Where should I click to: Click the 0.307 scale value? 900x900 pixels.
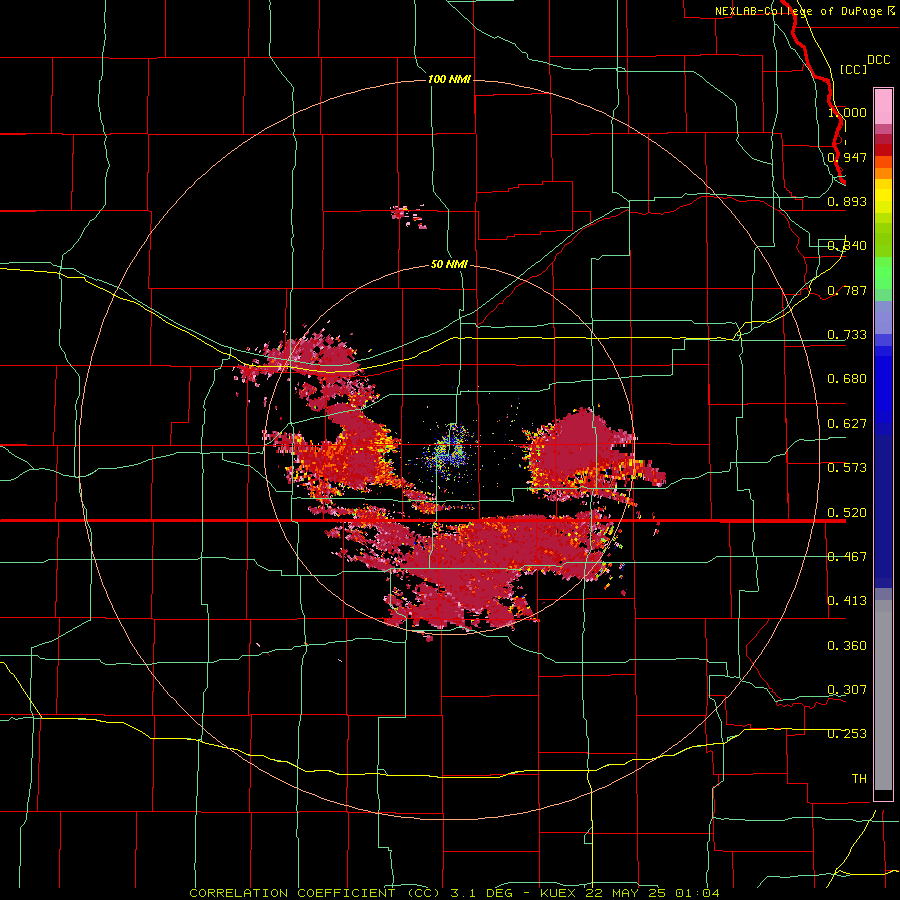847,690
